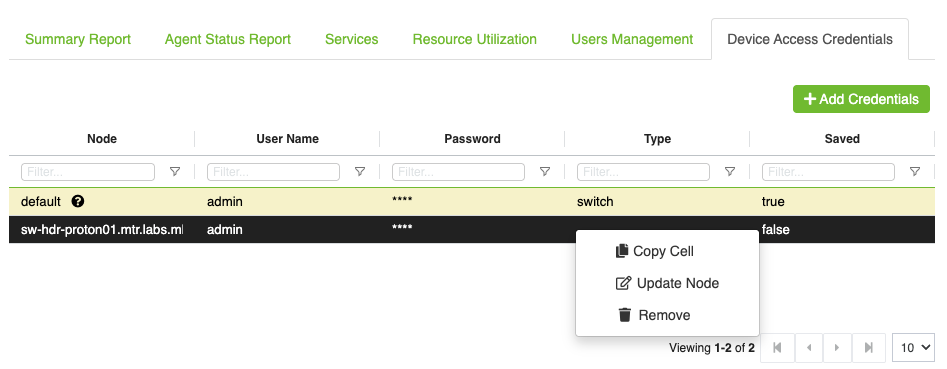Focus the Password filter input field
The height and width of the screenshot is (369, 947).
pyautogui.click(x=458, y=172)
